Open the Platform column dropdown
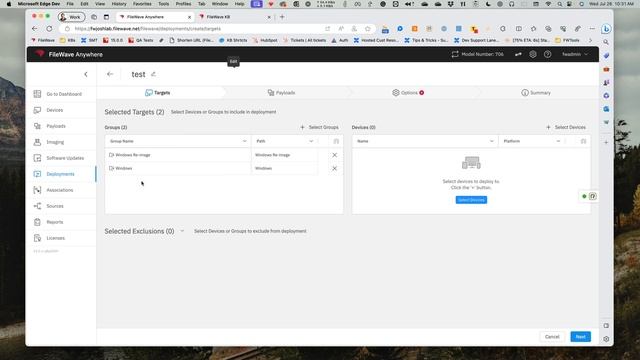The width and height of the screenshot is (640, 360). click(x=558, y=141)
